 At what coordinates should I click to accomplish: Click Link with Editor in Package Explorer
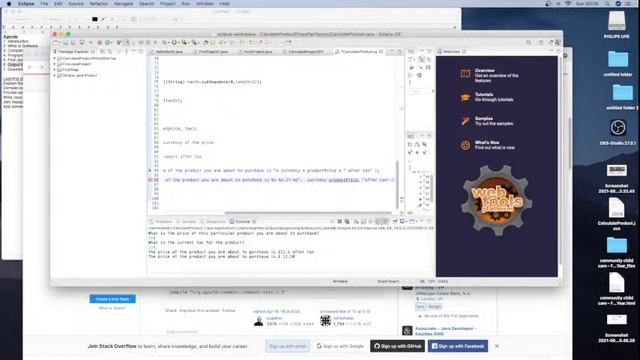click(110, 52)
